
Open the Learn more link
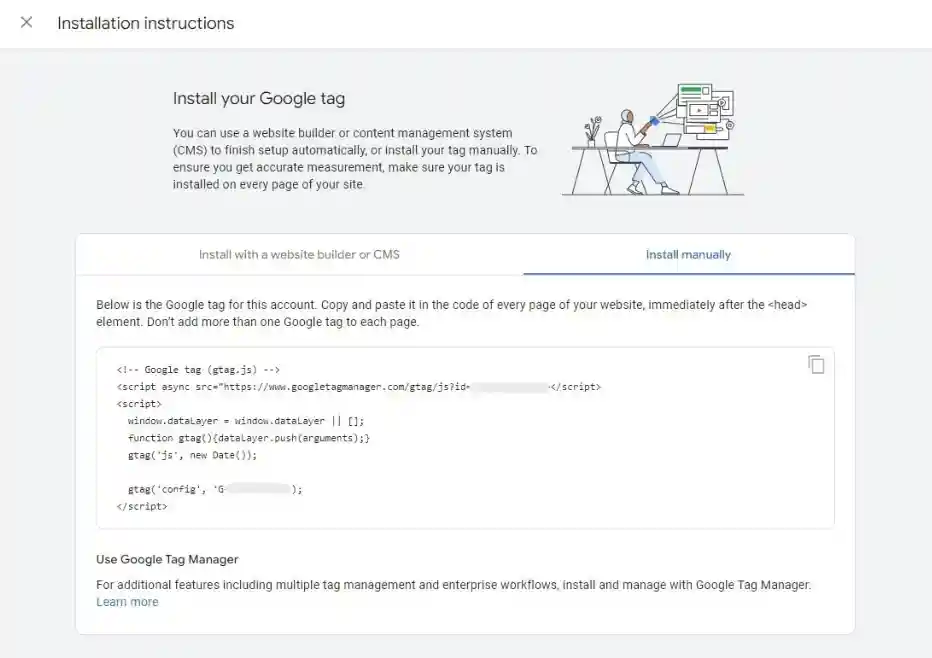tap(127, 601)
